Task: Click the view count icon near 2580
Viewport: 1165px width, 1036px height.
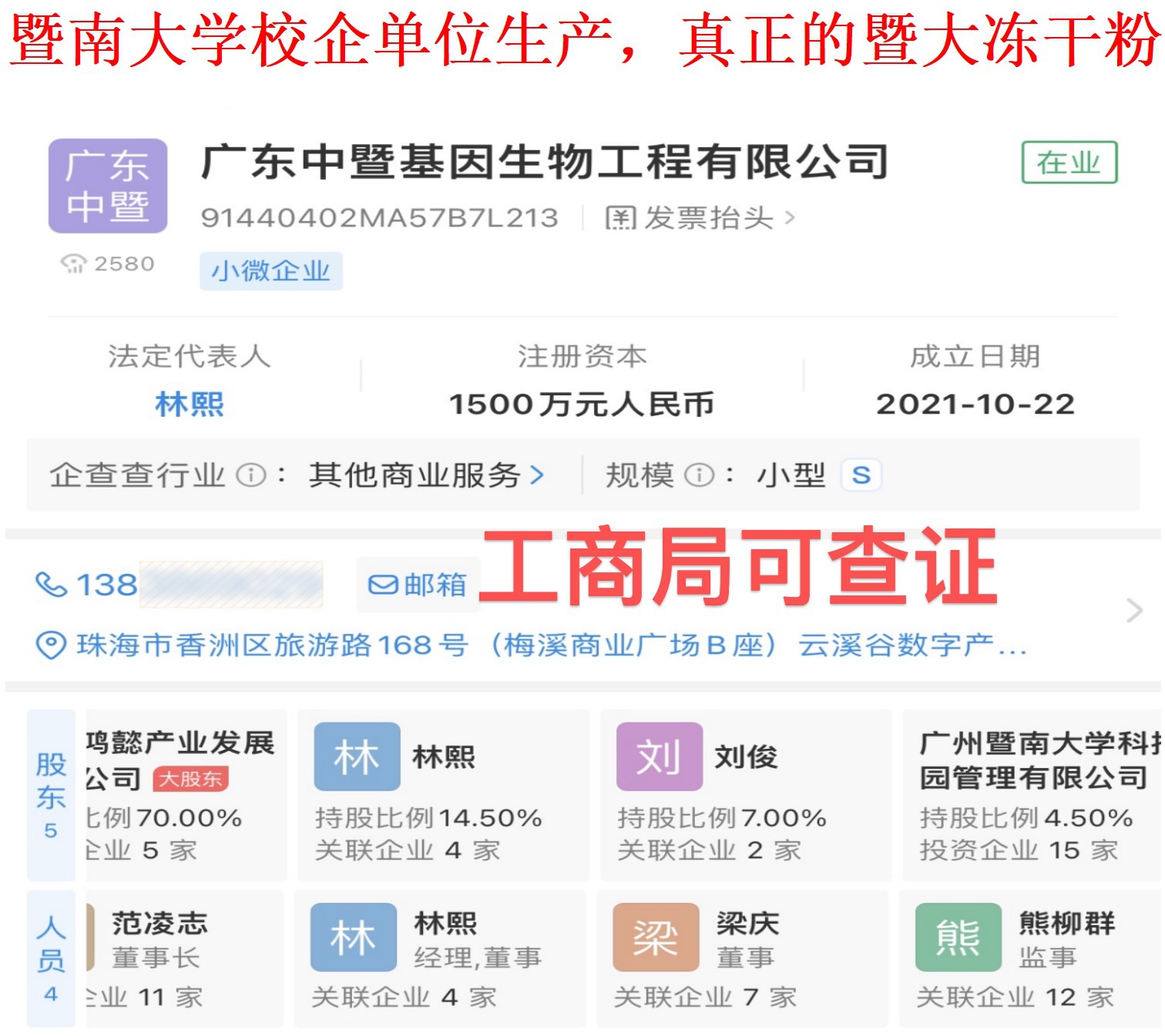Action: (x=73, y=264)
